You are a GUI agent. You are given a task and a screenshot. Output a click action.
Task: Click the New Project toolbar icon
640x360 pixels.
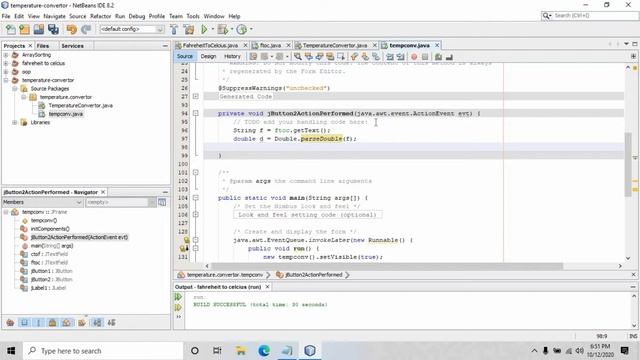tap(24, 29)
